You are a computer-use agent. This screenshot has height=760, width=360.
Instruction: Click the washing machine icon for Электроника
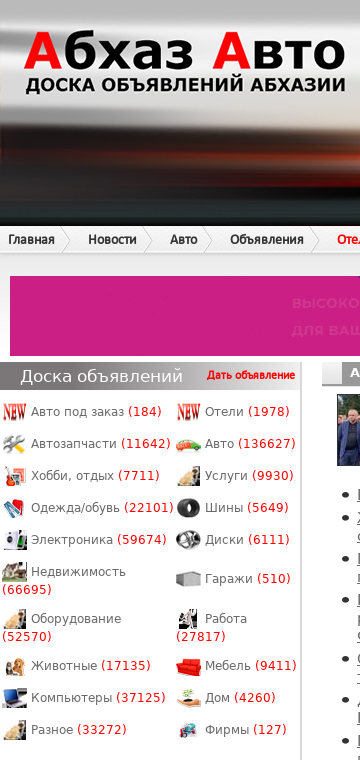14,540
